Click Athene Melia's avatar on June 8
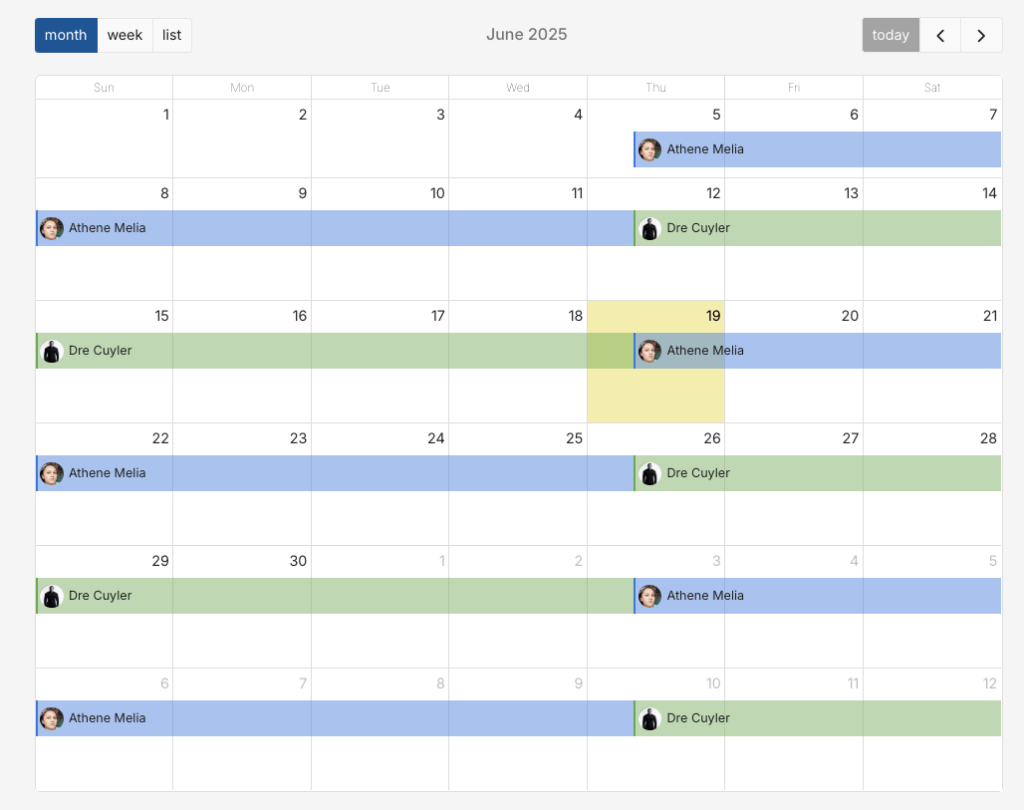Viewport: 1024px width, 810px height. tap(52, 228)
